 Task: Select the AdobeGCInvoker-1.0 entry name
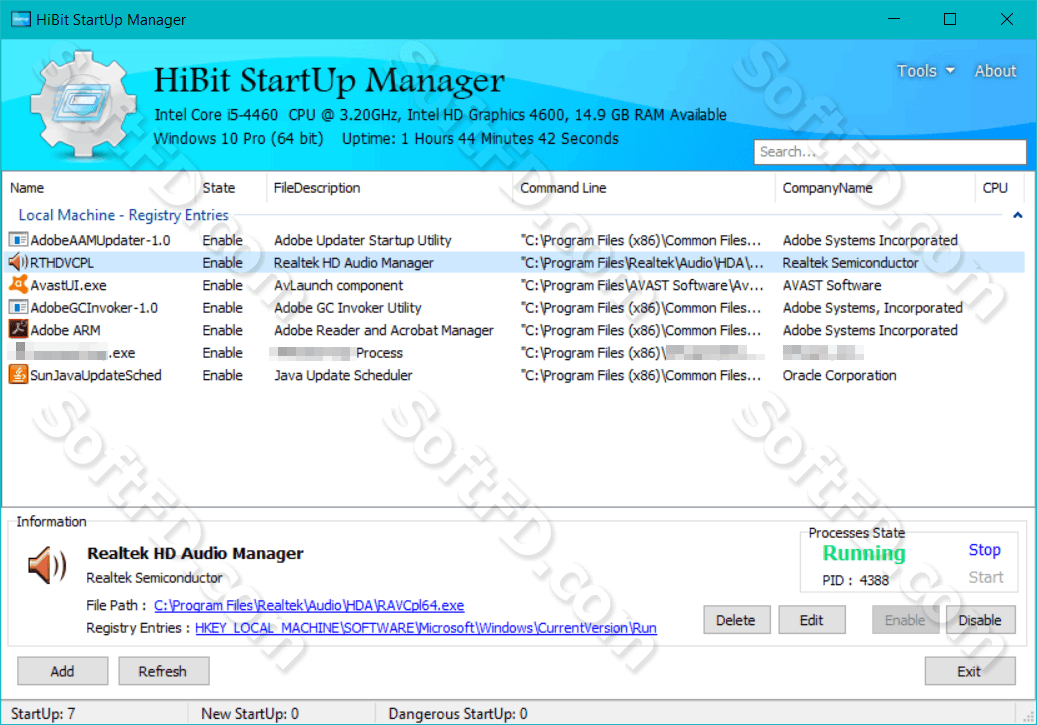tap(94, 308)
